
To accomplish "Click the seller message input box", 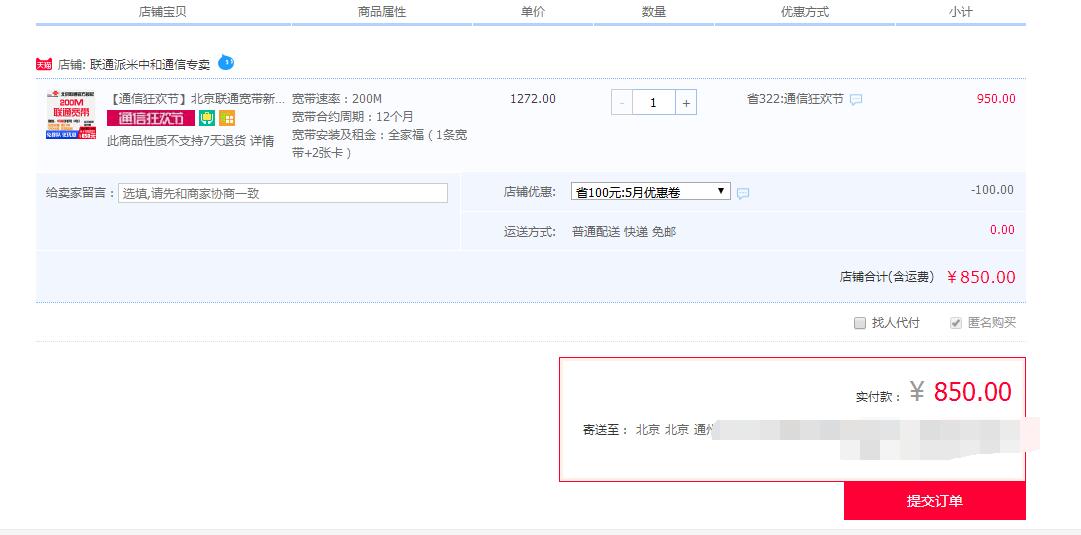I will (x=283, y=193).
